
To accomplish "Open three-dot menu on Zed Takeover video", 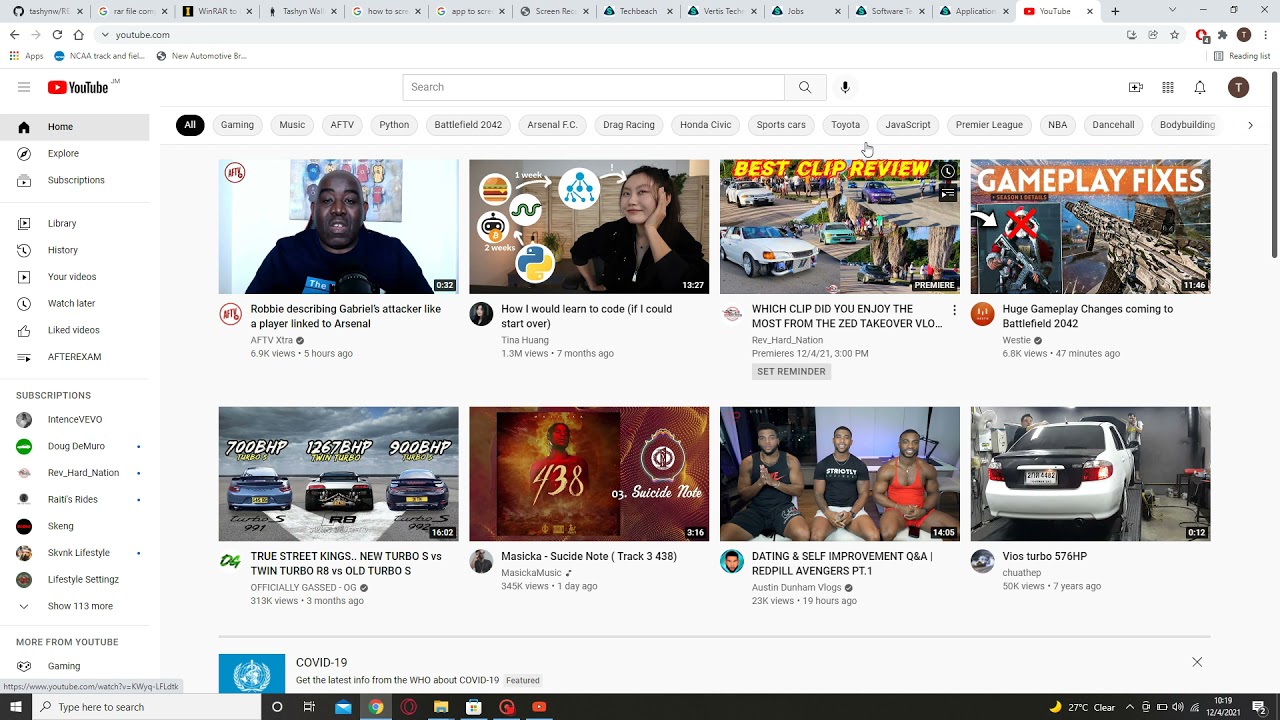I will click(954, 311).
